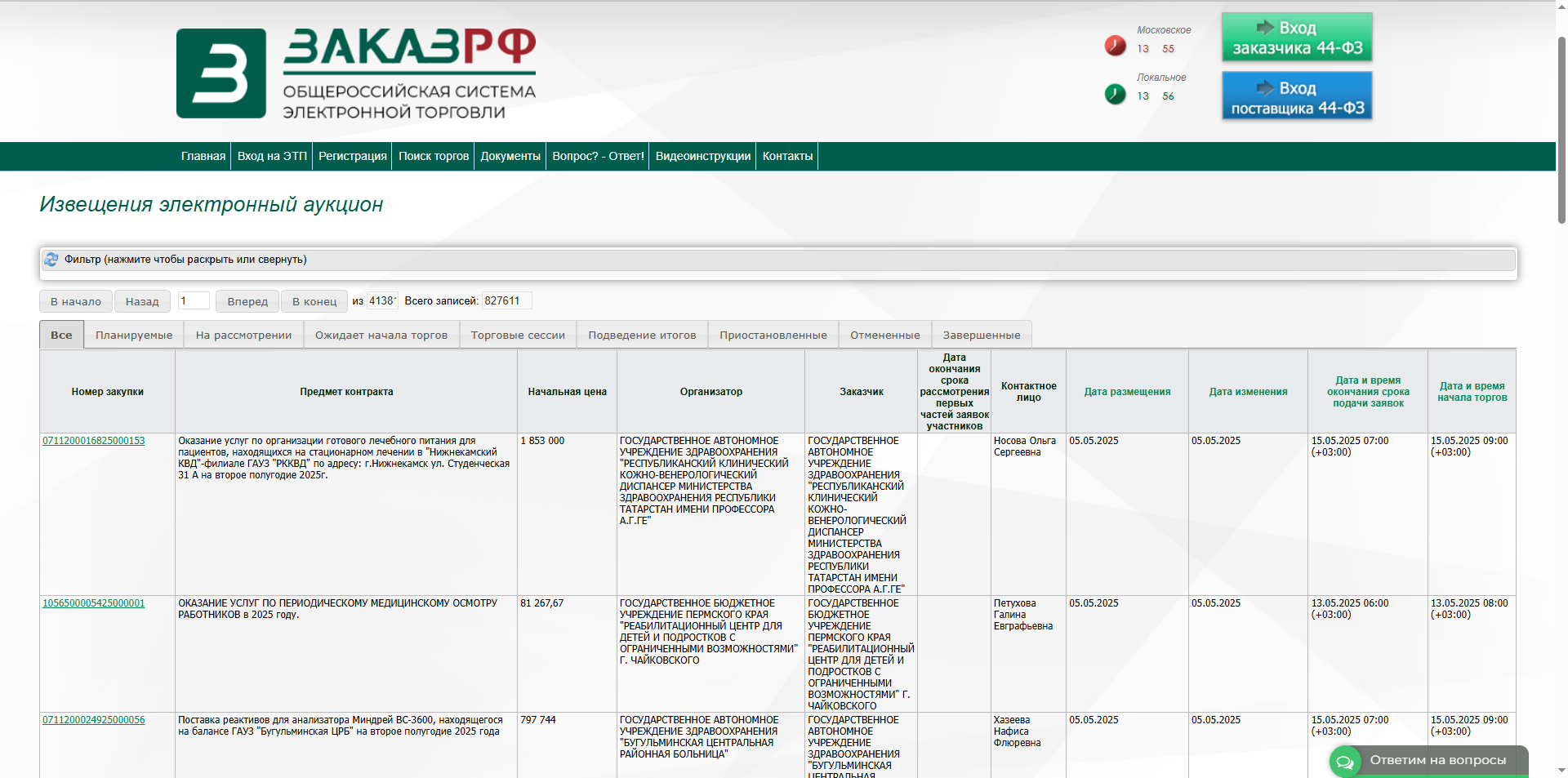1568x778 pixels.
Task: Switch to the Отмененные tab
Action: [x=884, y=335]
